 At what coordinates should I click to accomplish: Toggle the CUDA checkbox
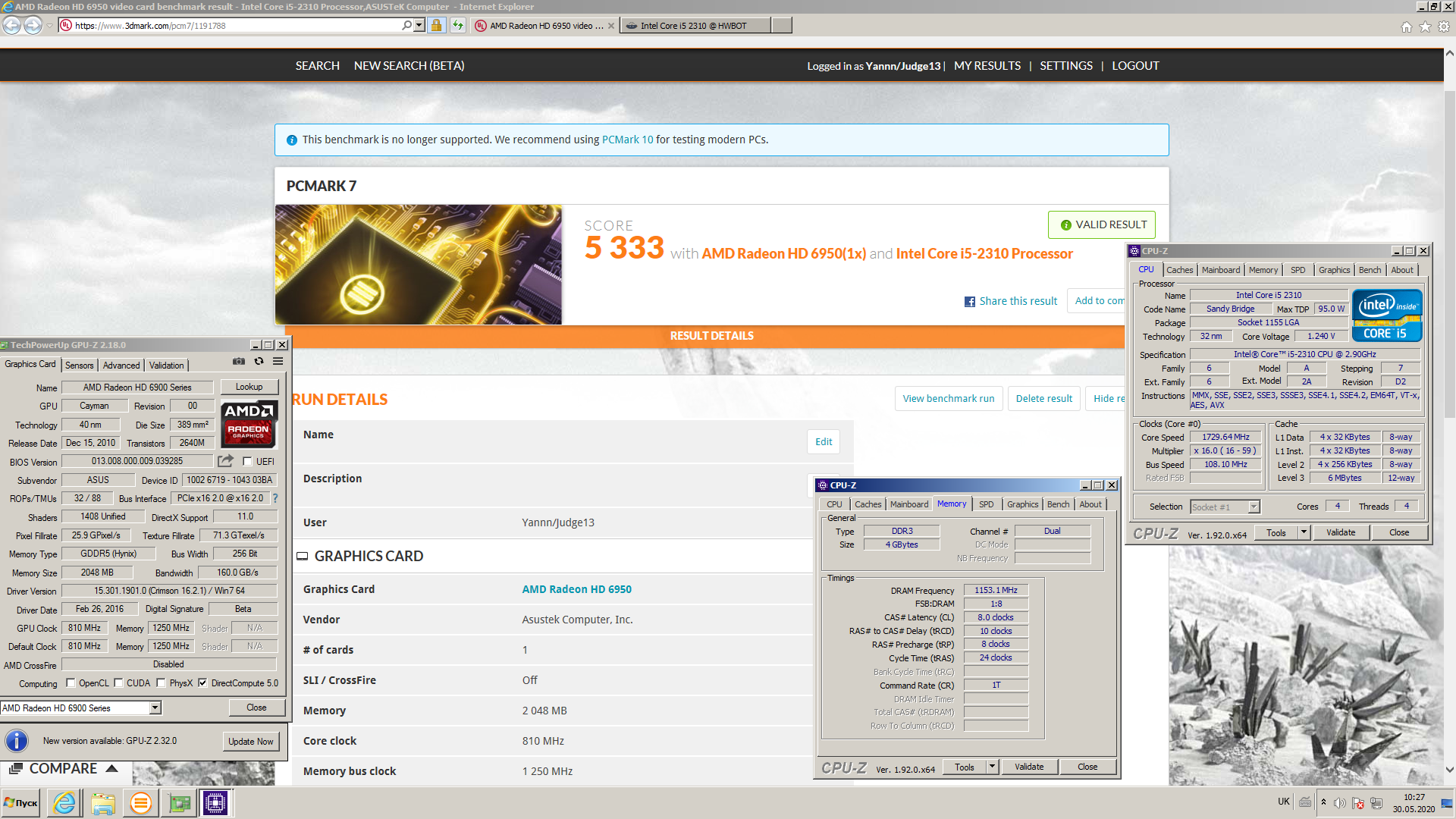118,682
